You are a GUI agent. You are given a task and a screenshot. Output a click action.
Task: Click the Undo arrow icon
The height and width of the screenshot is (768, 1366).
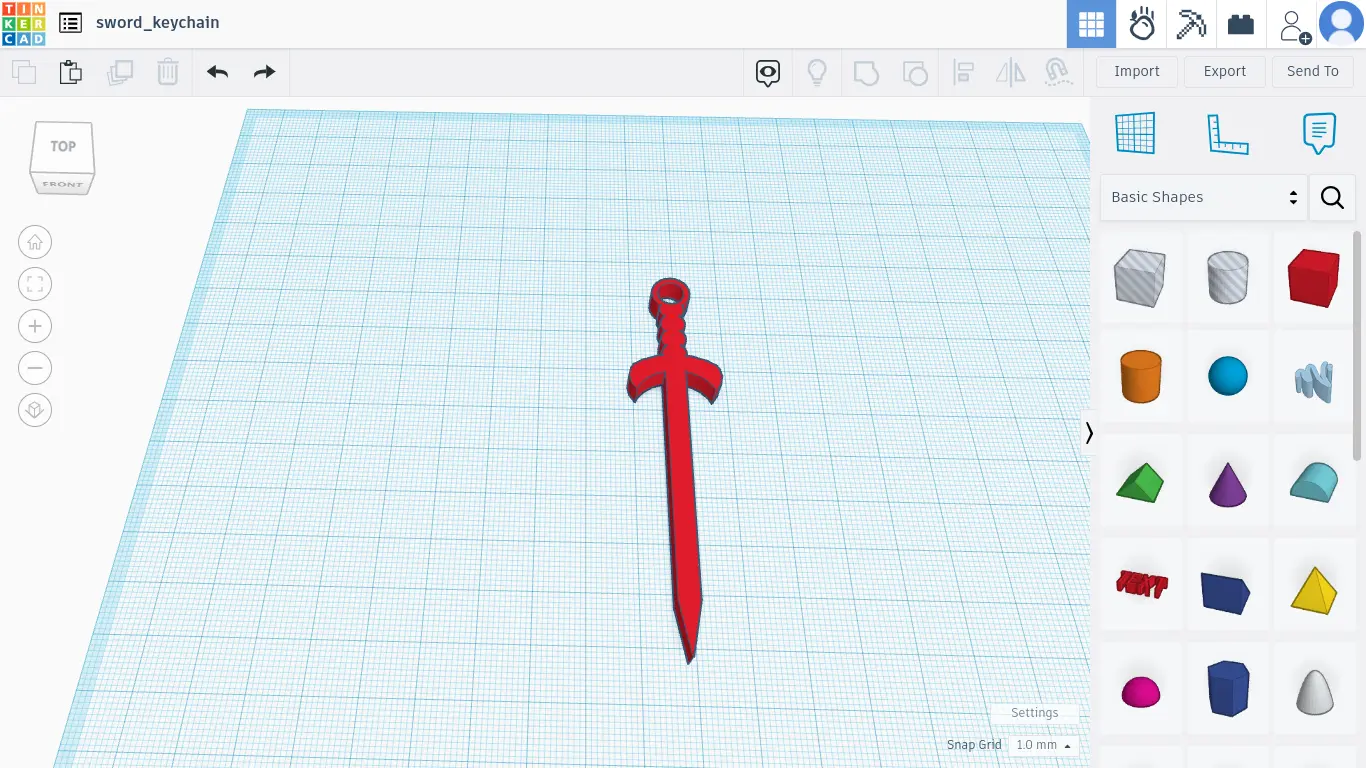217,72
